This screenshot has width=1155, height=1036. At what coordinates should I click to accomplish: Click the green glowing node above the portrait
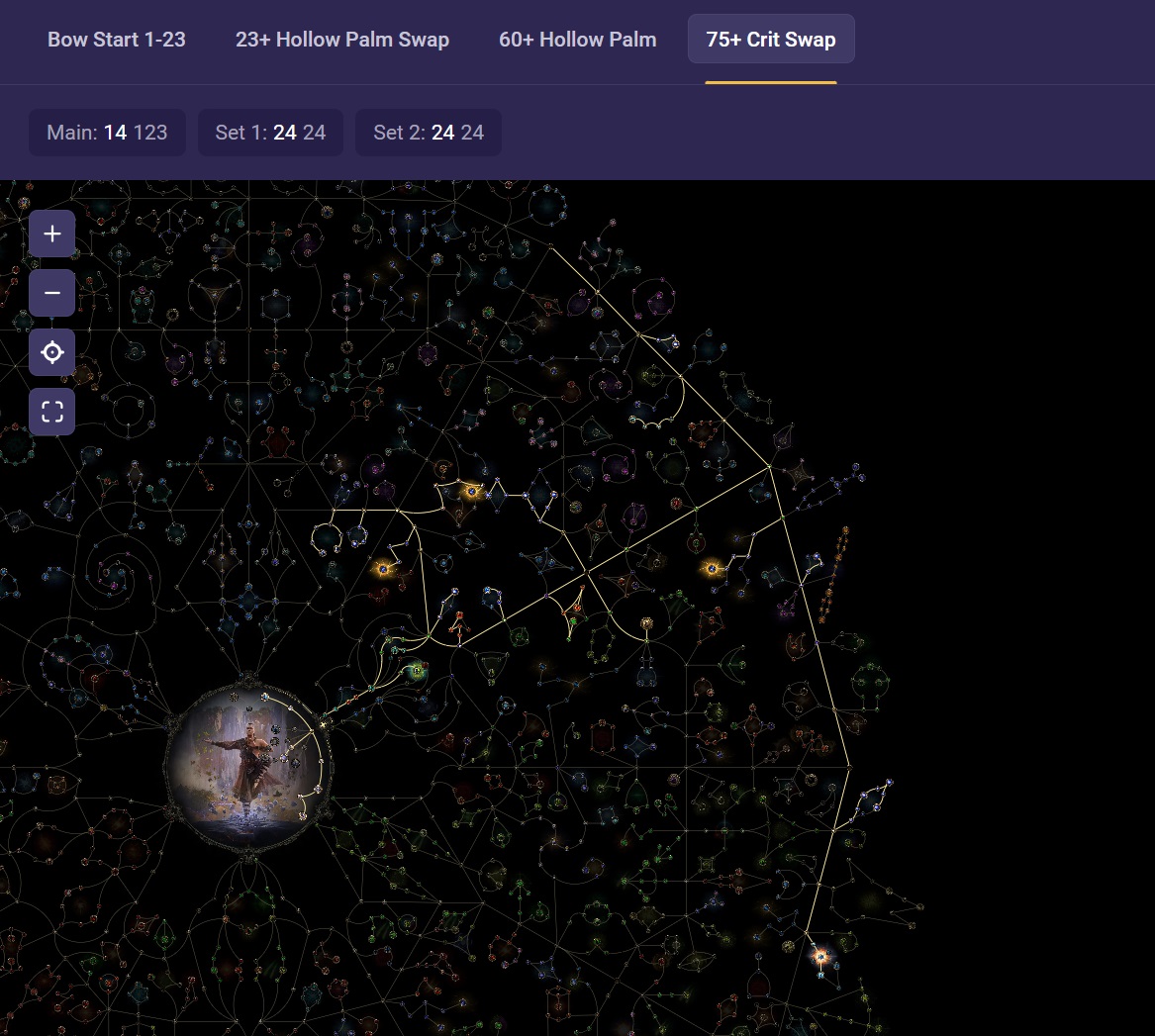417,672
